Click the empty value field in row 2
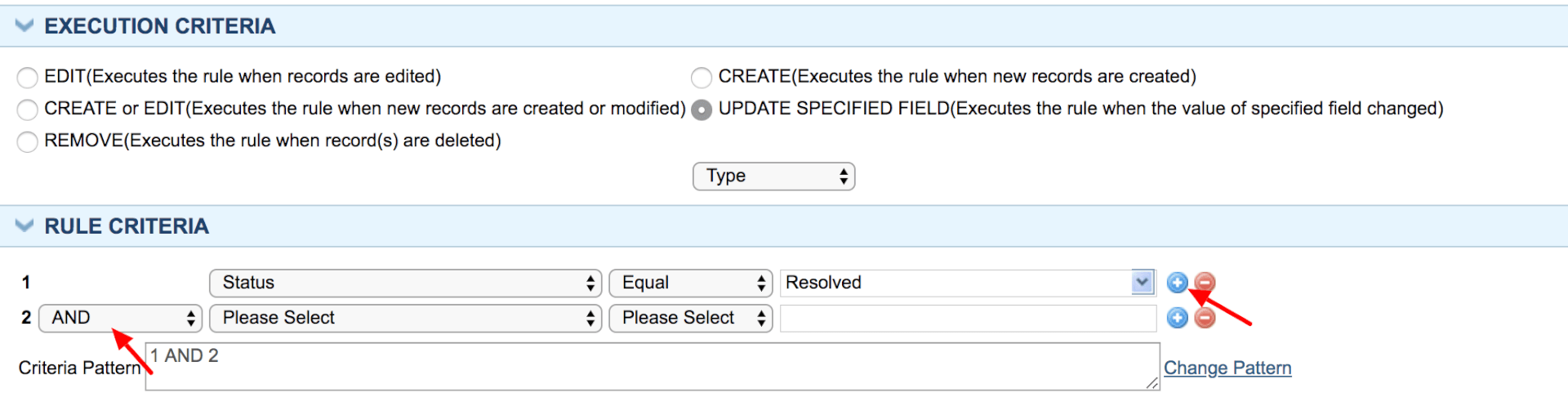Screen dimensions: 1568x420 coord(968,319)
